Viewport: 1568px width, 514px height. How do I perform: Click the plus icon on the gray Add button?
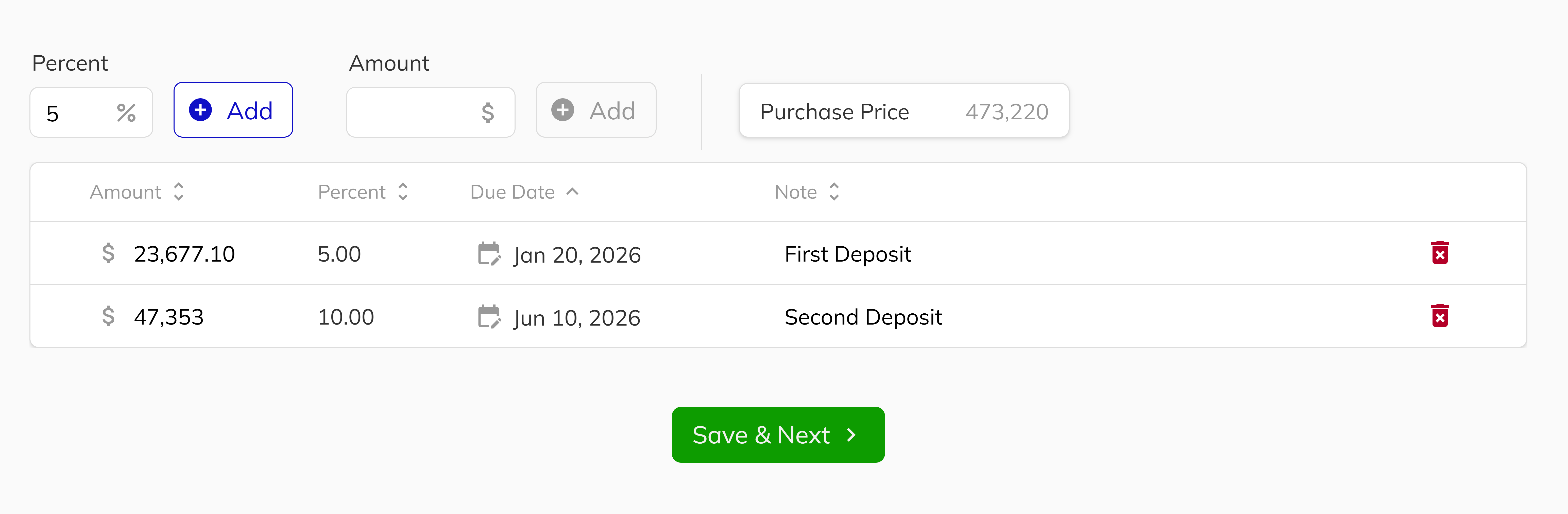point(563,110)
